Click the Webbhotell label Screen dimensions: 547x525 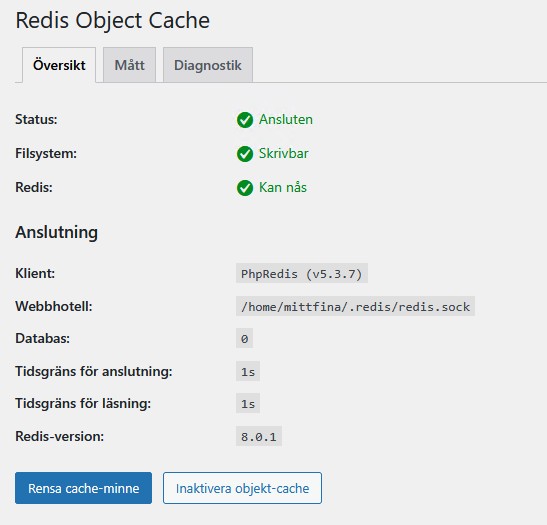tap(54, 306)
